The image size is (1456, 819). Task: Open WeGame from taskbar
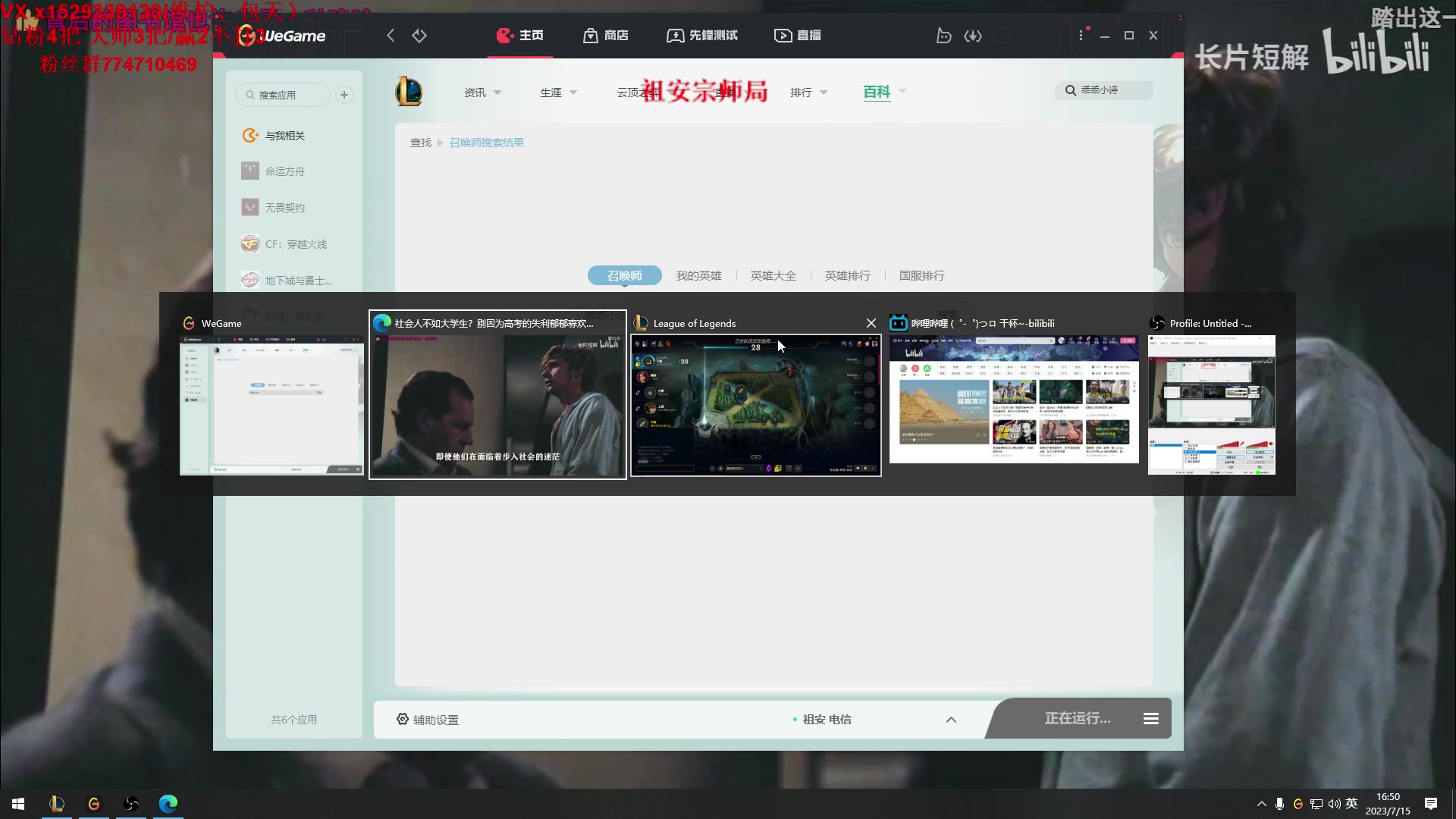click(x=94, y=804)
